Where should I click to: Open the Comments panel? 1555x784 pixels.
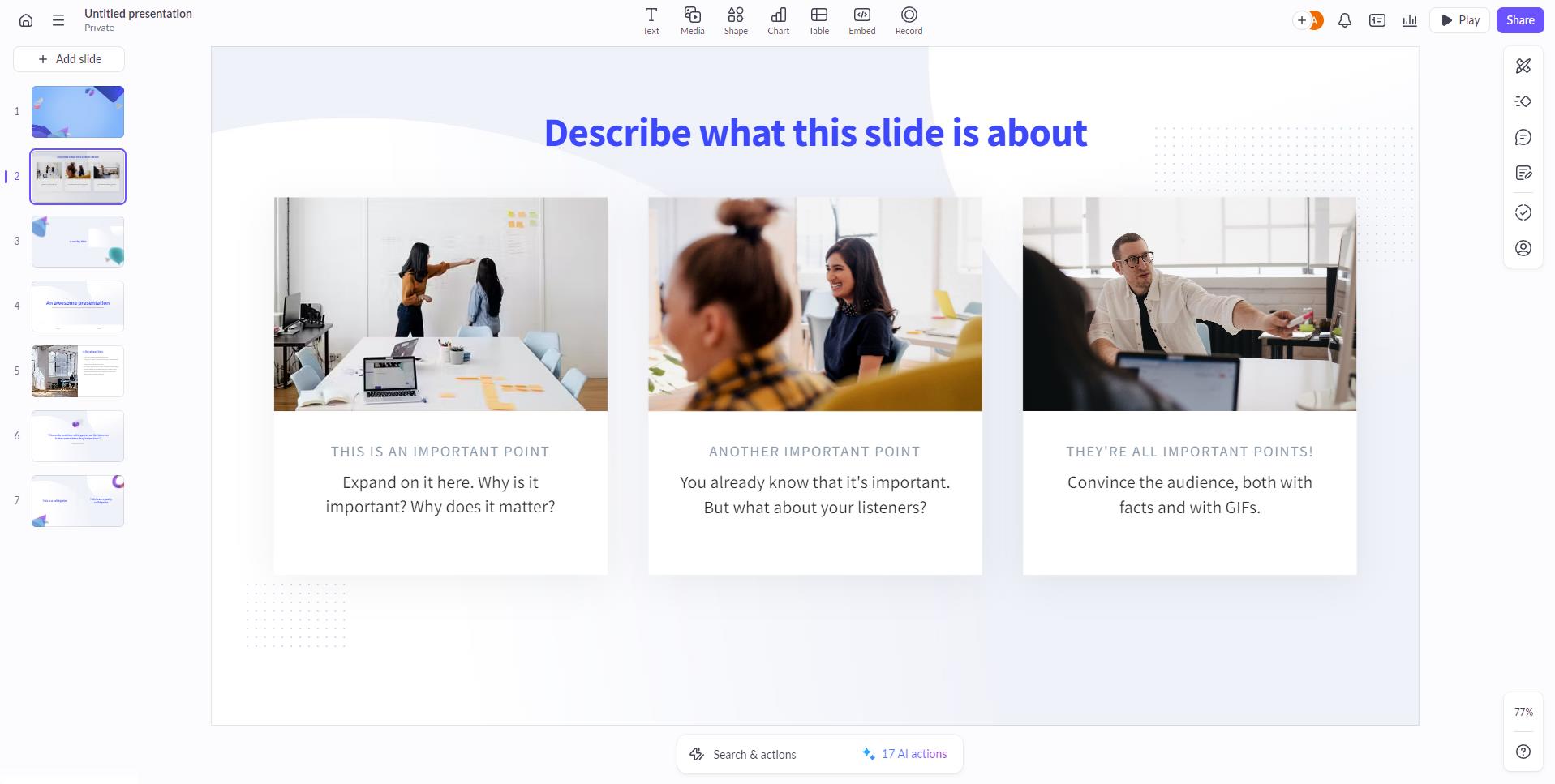click(x=1523, y=137)
